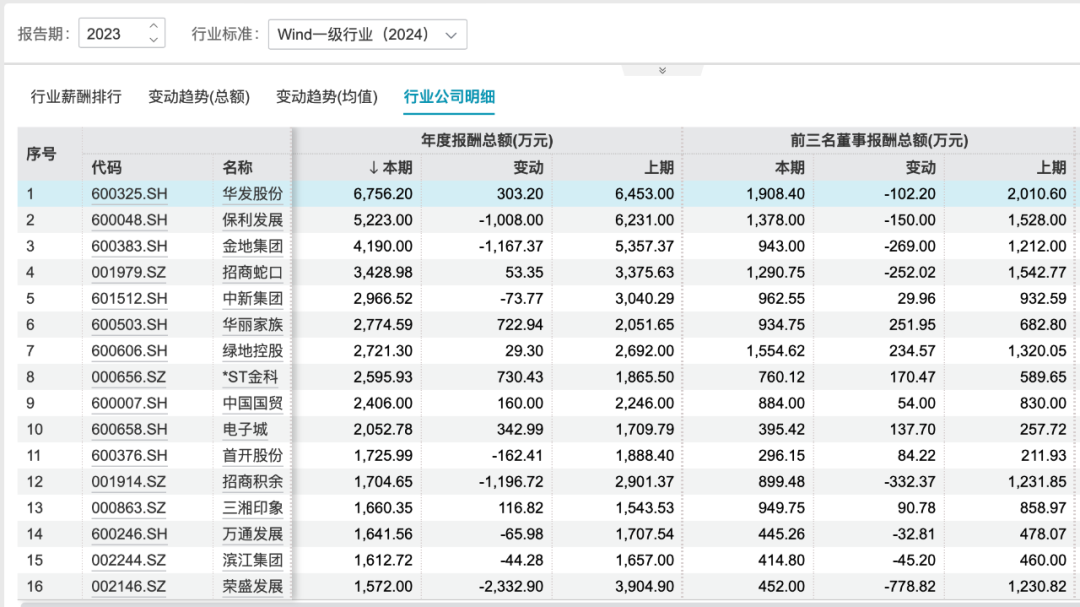1080x607 pixels.
Task: Switch to 变动趋势(总额) tab
Action: click(x=199, y=97)
